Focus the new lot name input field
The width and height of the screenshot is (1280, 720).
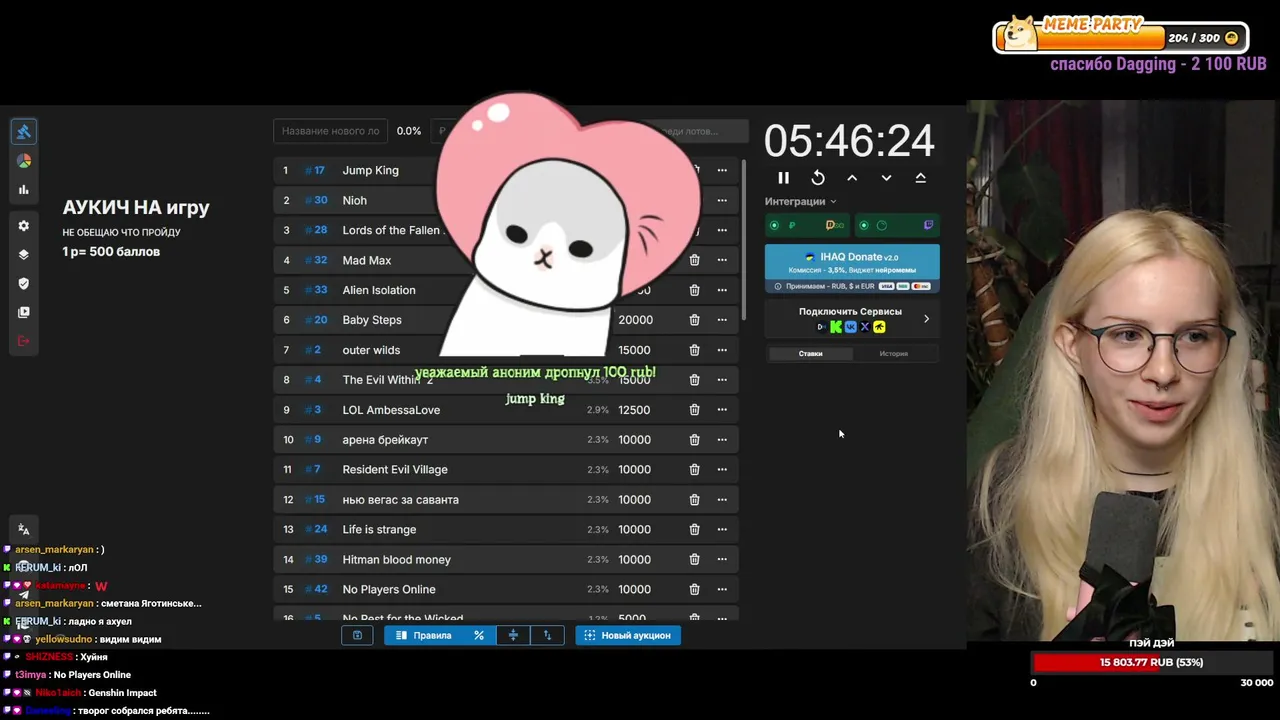(331, 131)
